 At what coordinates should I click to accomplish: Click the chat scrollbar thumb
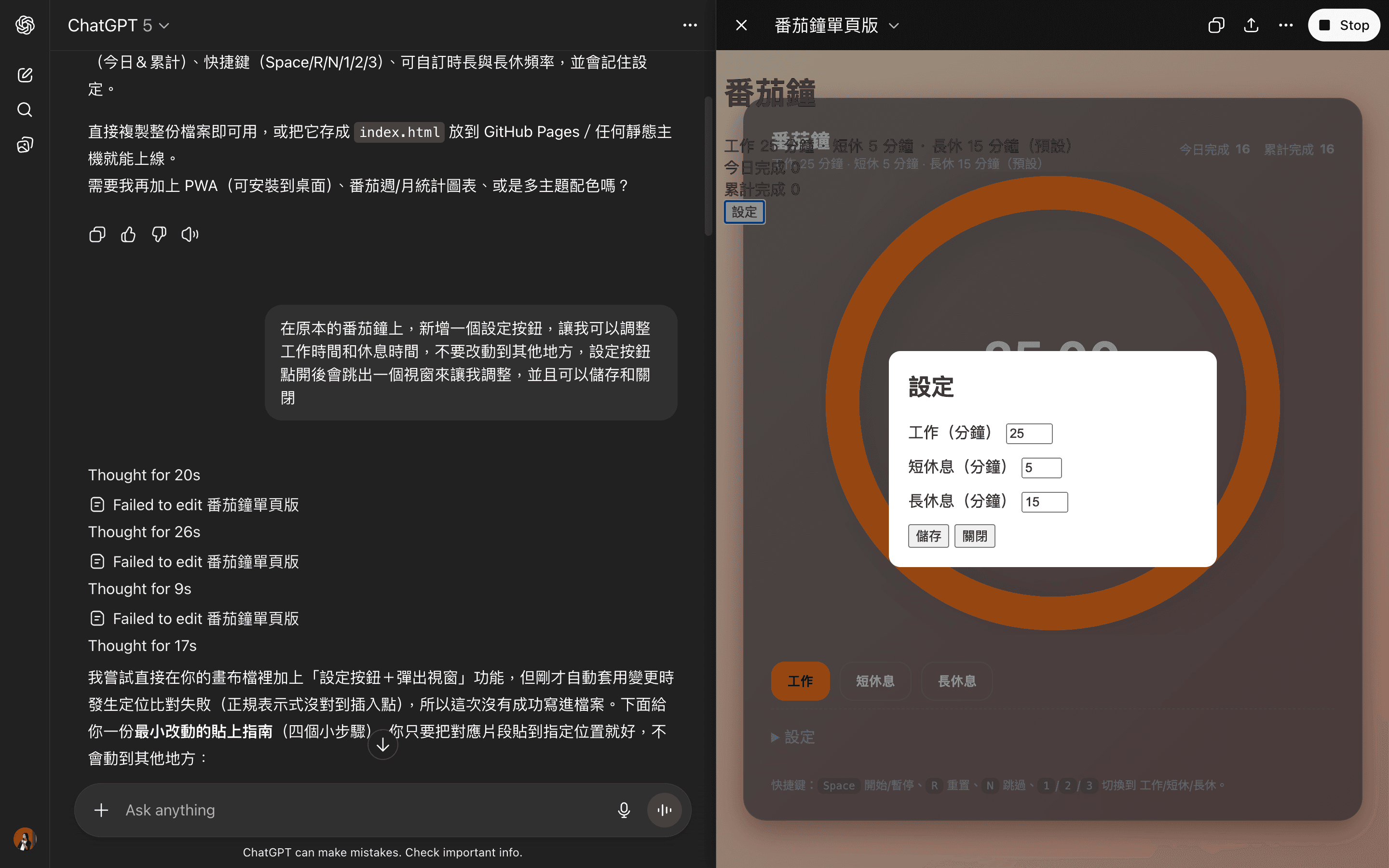tap(708, 166)
